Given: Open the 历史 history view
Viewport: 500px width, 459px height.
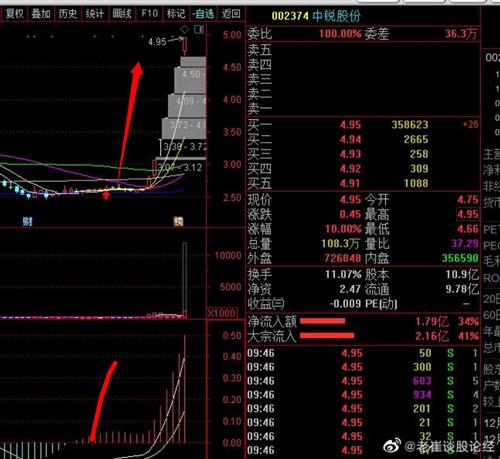Looking at the screenshot, I should pyautogui.click(x=68, y=14).
